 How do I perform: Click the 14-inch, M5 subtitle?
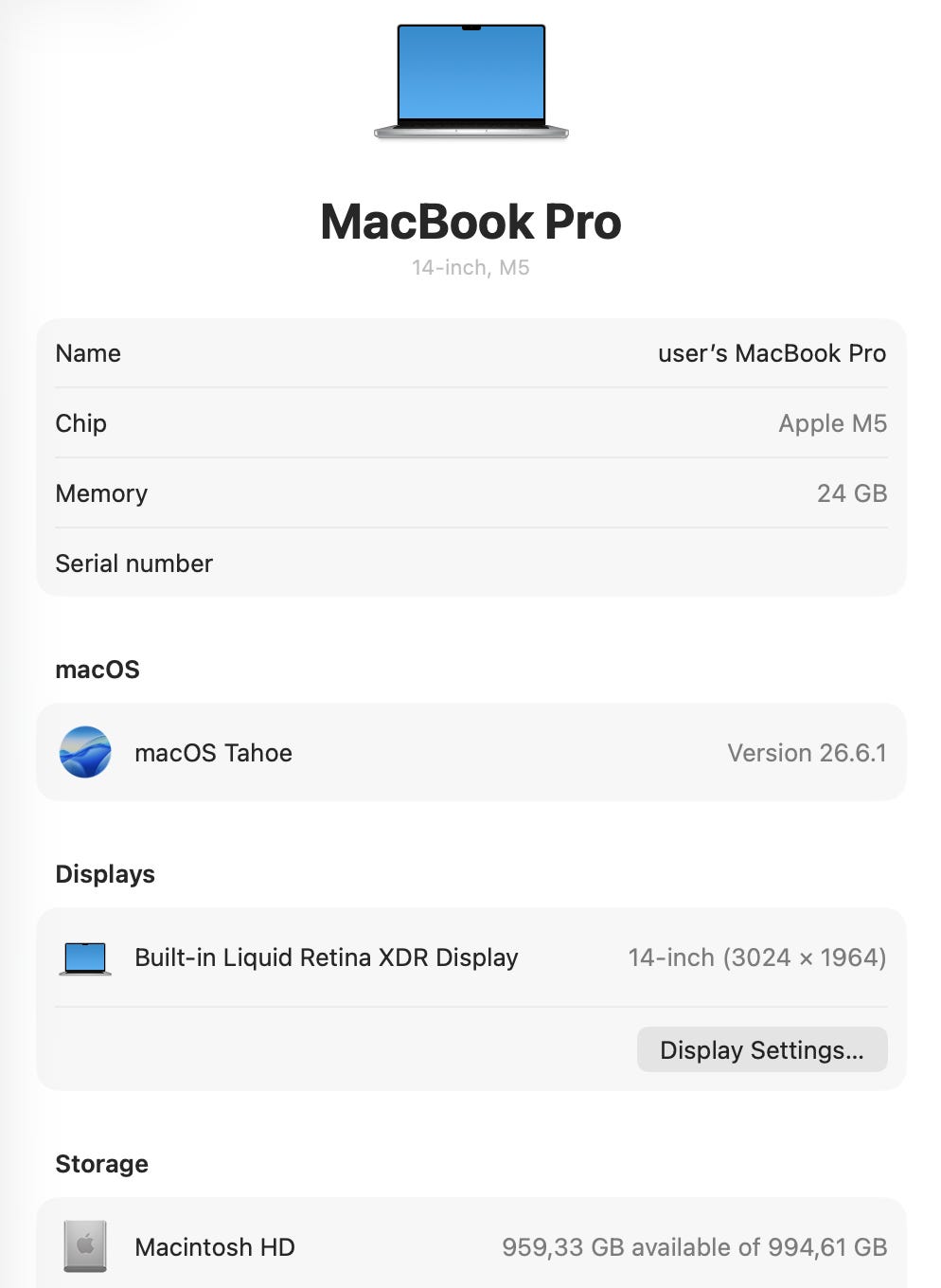click(x=470, y=267)
